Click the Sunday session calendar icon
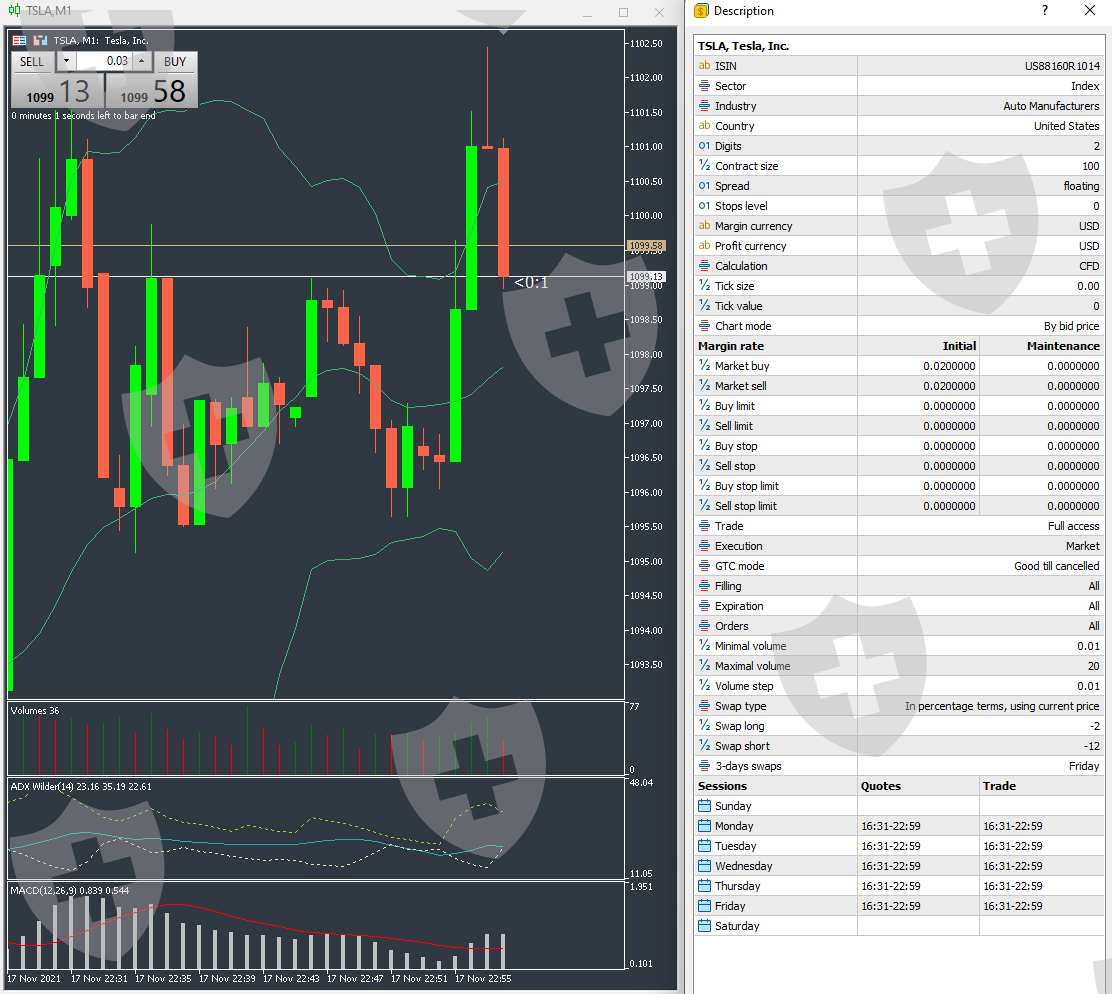Viewport: 1112px width, 994px height. (704, 805)
